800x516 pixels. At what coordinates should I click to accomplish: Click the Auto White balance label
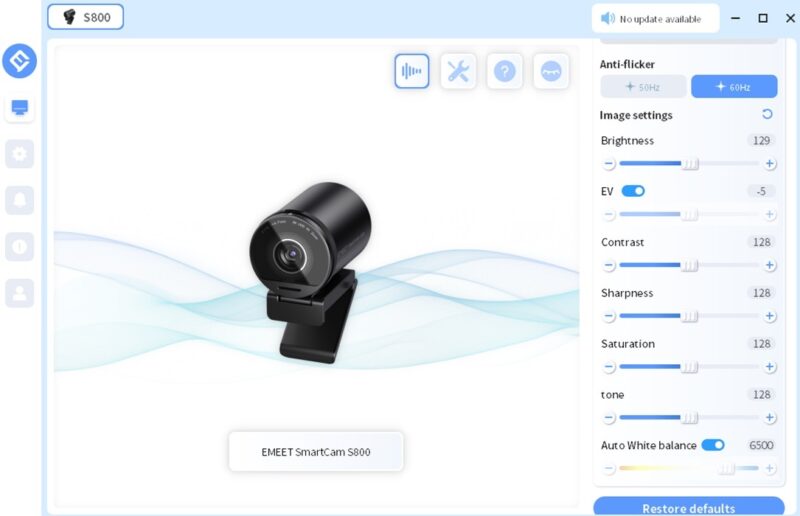click(x=648, y=445)
